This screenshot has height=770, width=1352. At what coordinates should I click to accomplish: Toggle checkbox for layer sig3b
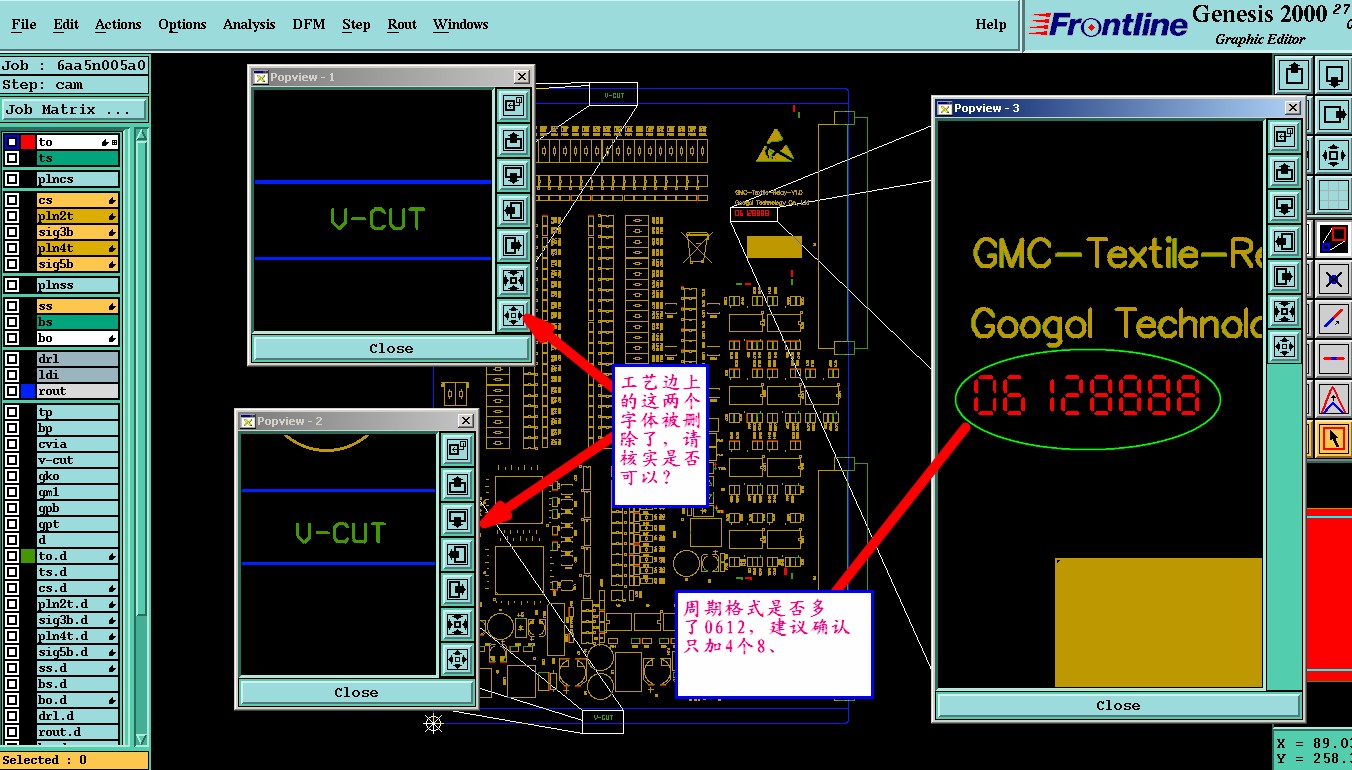(12, 232)
